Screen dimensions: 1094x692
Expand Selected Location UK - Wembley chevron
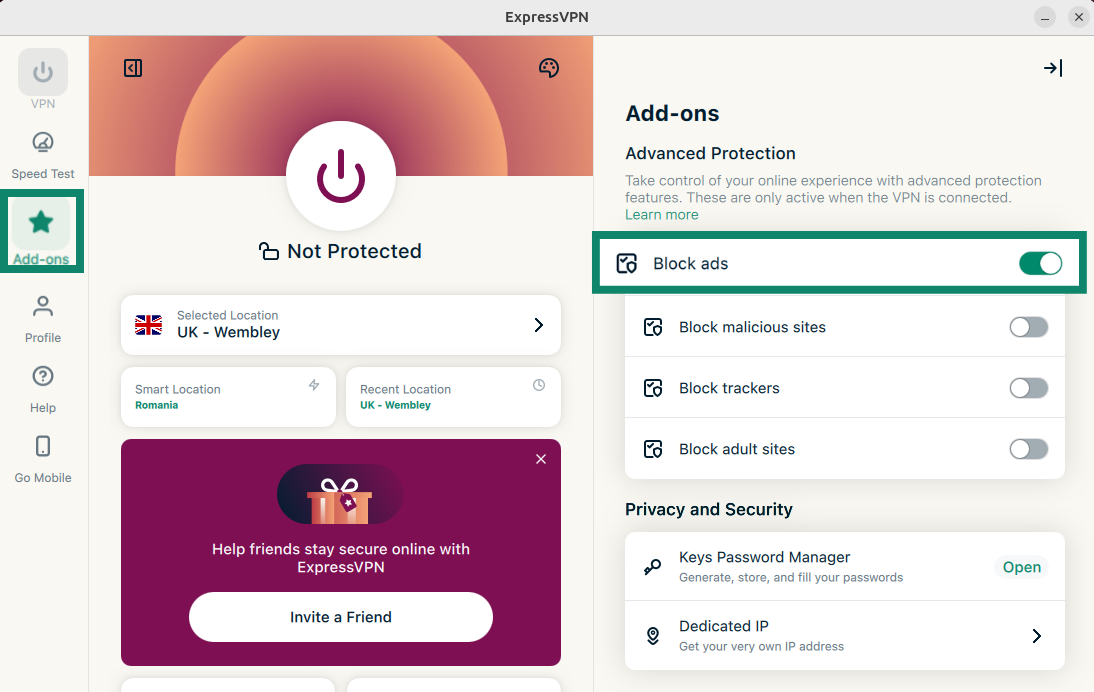538,325
